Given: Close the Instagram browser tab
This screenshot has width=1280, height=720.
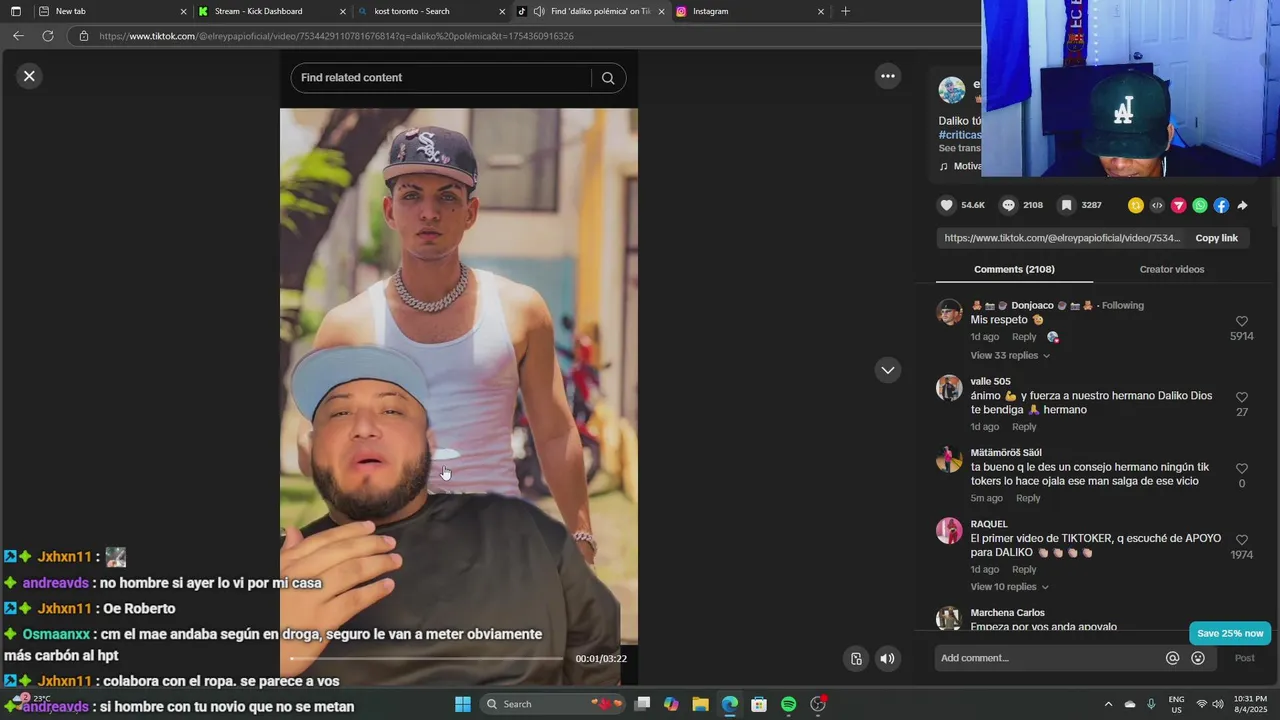Looking at the screenshot, I should [x=821, y=11].
